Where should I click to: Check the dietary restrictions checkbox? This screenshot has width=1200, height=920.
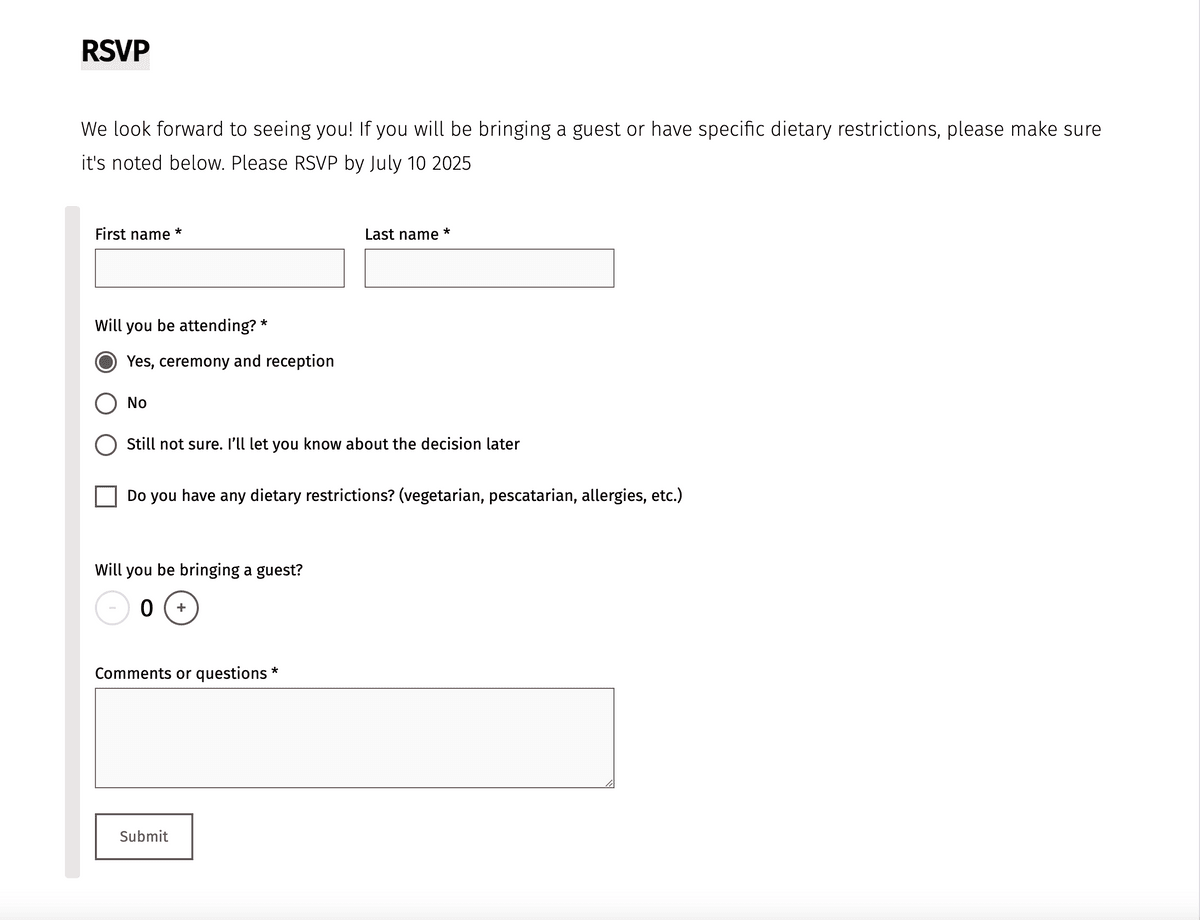(106, 496)
